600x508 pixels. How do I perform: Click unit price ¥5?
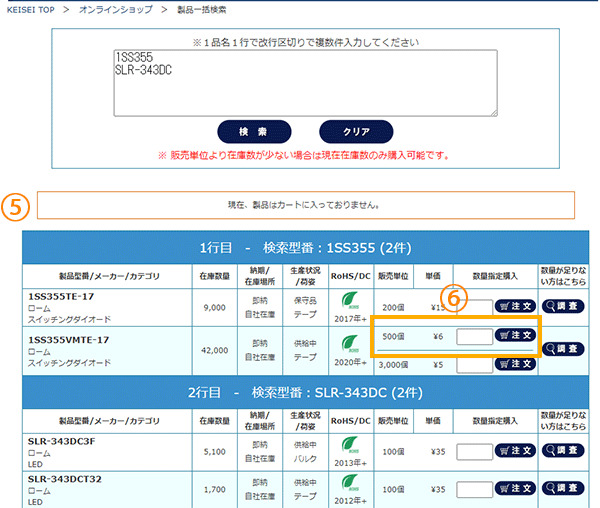(x=438, y=365)
